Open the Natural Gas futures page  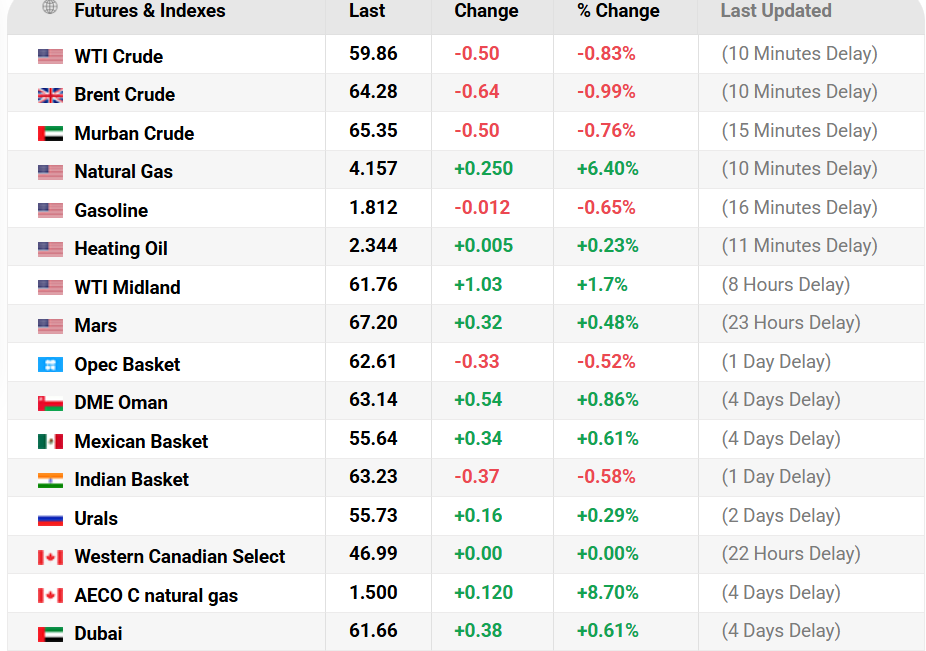click(x=123, y=170)
